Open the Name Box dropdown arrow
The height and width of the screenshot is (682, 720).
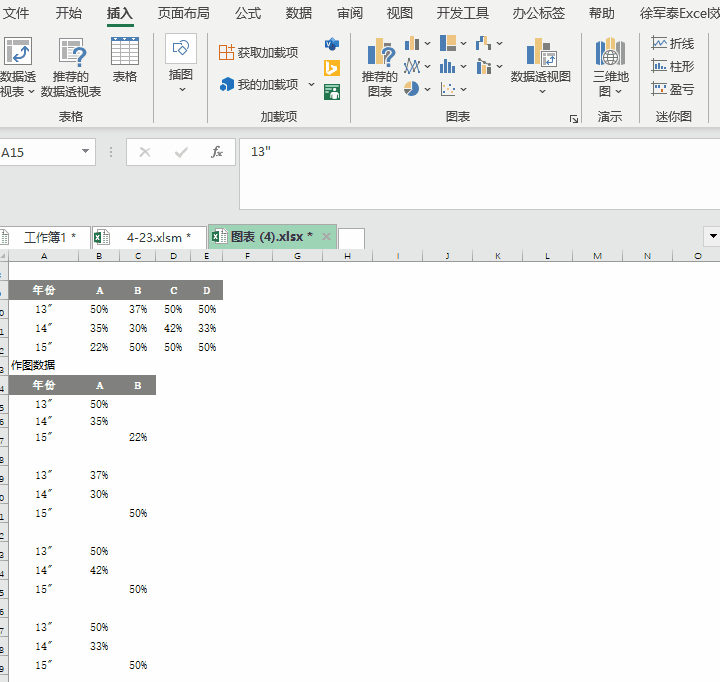[85, 151]
